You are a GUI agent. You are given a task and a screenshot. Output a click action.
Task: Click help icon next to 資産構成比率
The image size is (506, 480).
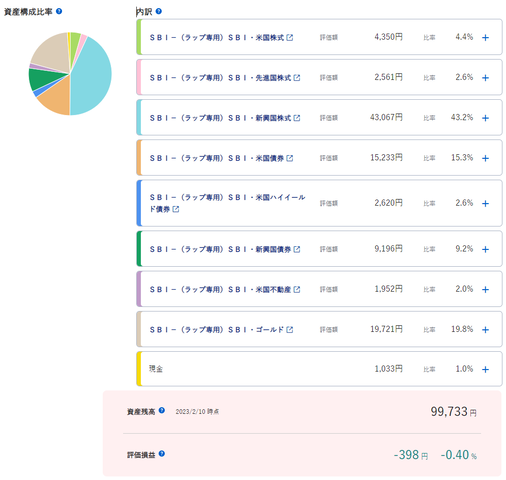click(59, 11)
